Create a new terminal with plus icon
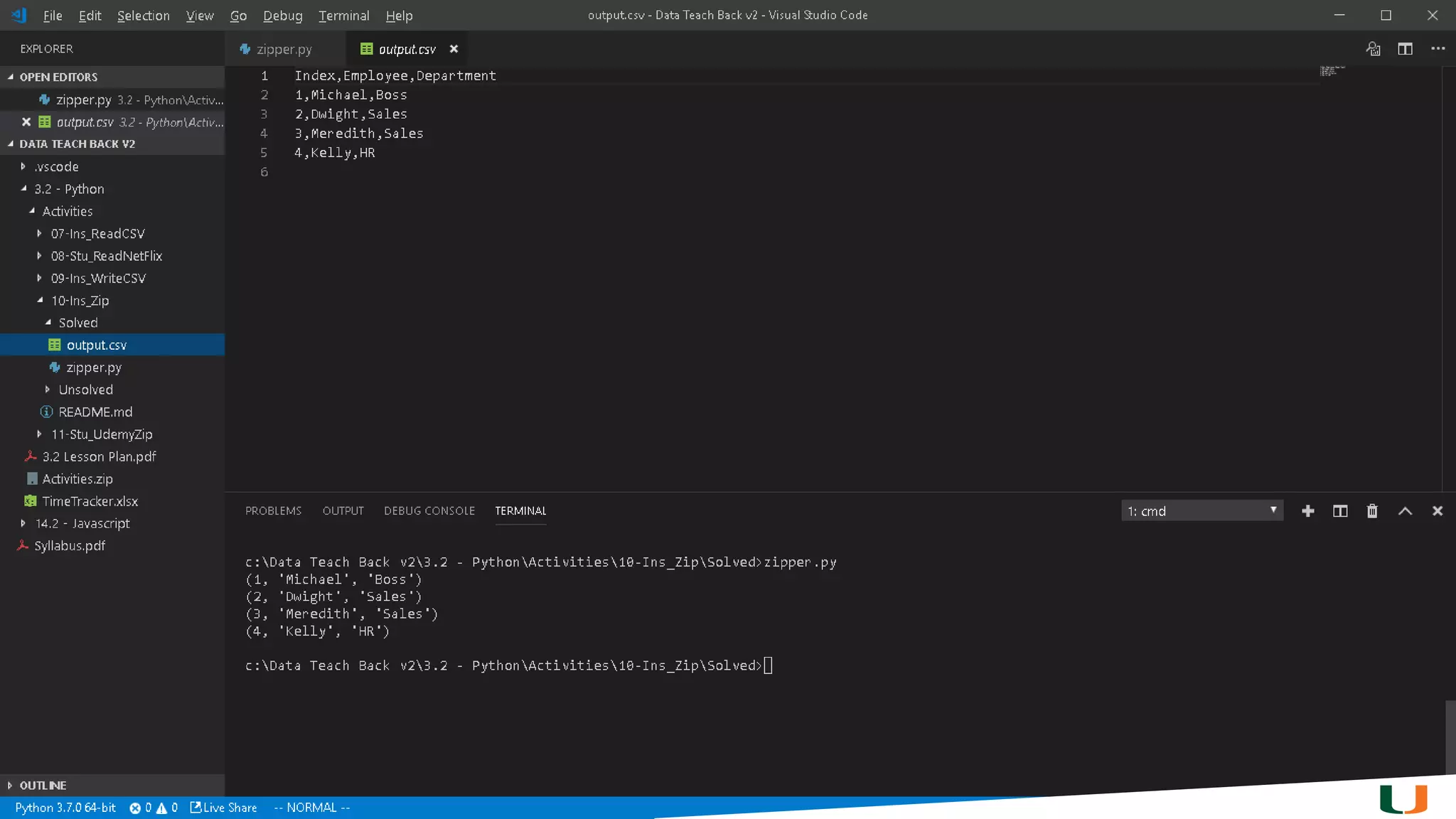 click(1307, 511)
